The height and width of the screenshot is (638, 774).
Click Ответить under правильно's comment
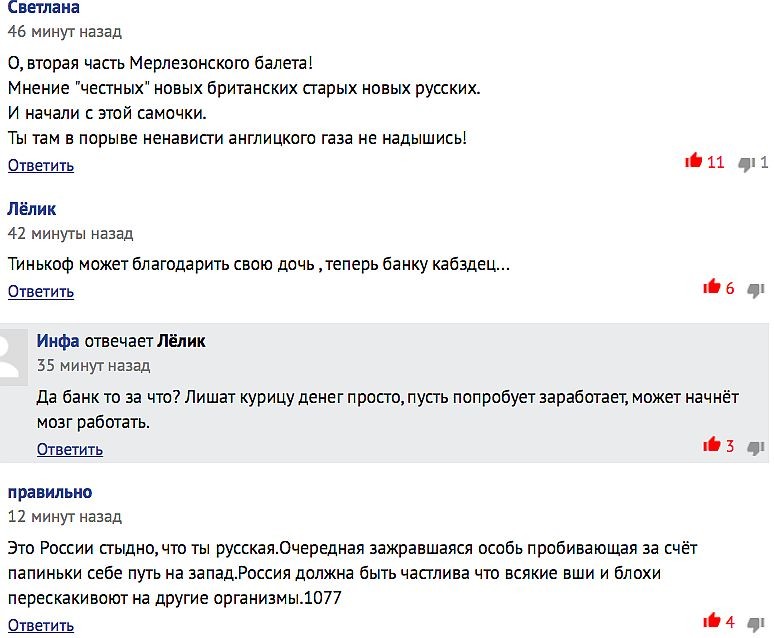pyautogui.click(x=41, y=625)
